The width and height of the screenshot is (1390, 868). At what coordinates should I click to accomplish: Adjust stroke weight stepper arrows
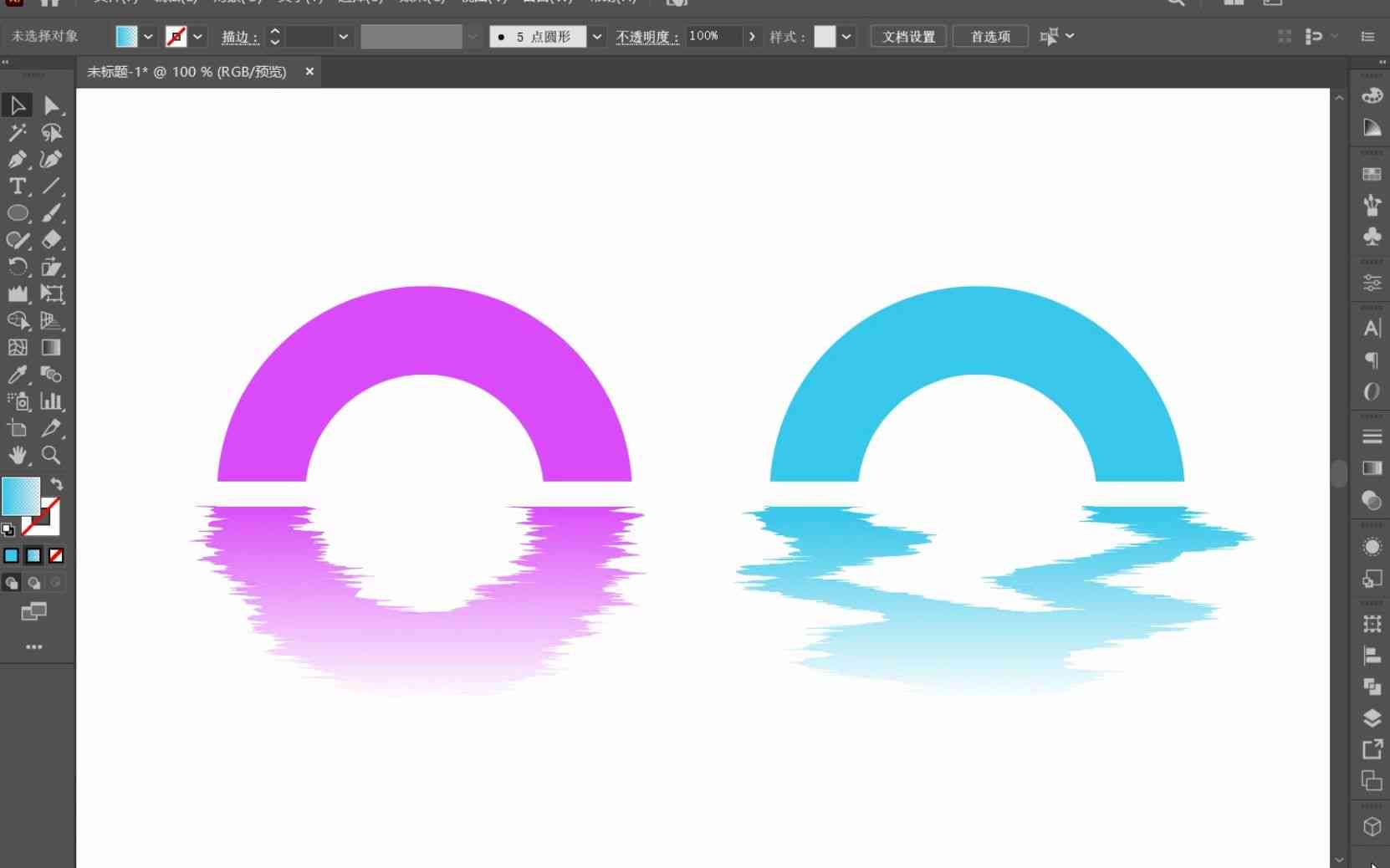274,37
